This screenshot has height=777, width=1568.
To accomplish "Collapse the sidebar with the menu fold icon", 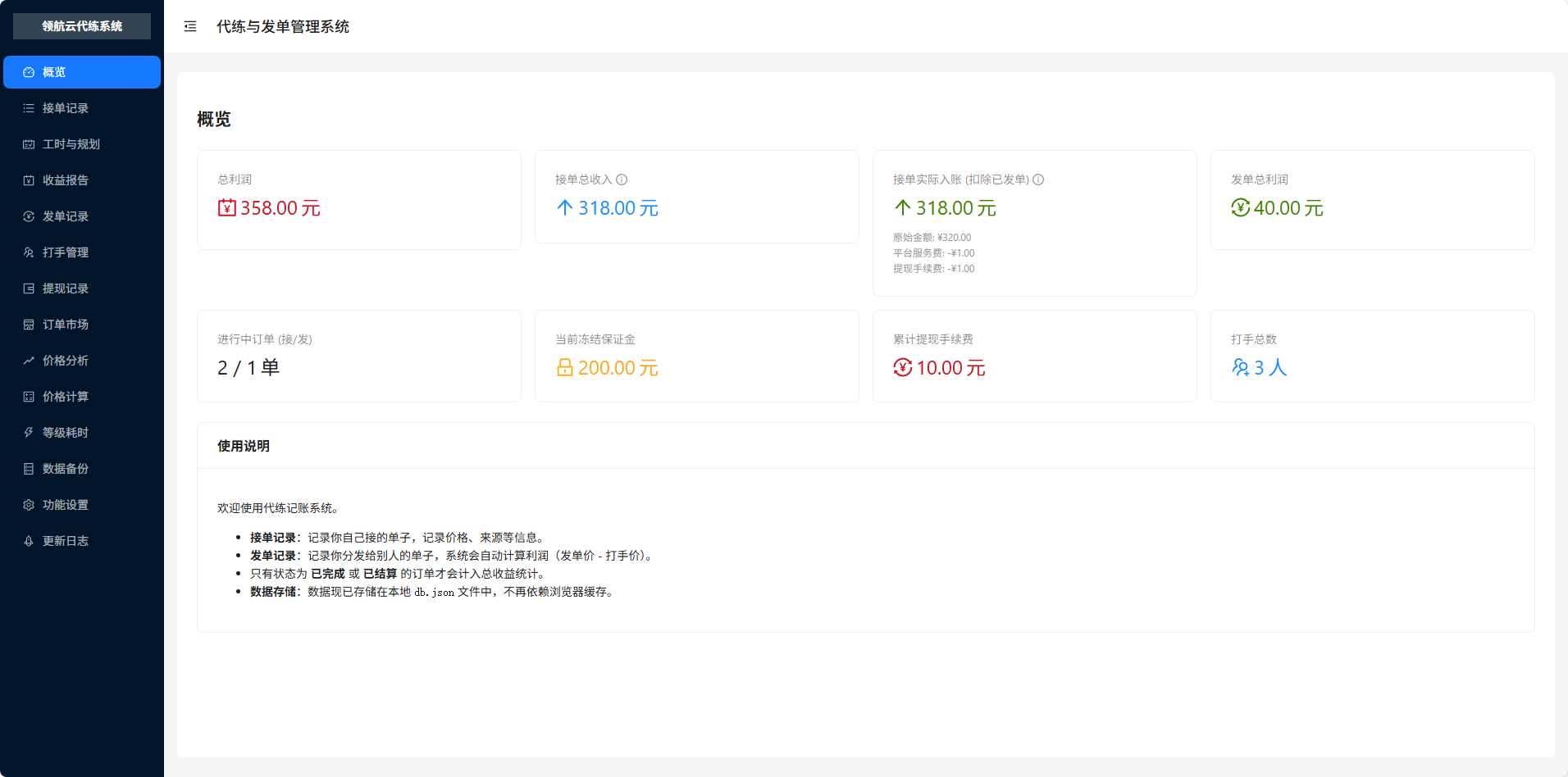I will point(190,26).
